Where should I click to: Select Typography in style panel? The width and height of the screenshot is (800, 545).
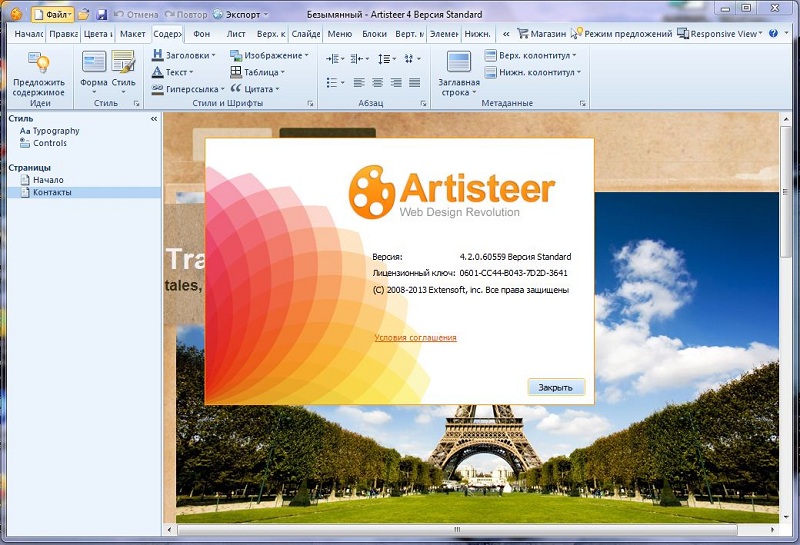tap(49, 131)
